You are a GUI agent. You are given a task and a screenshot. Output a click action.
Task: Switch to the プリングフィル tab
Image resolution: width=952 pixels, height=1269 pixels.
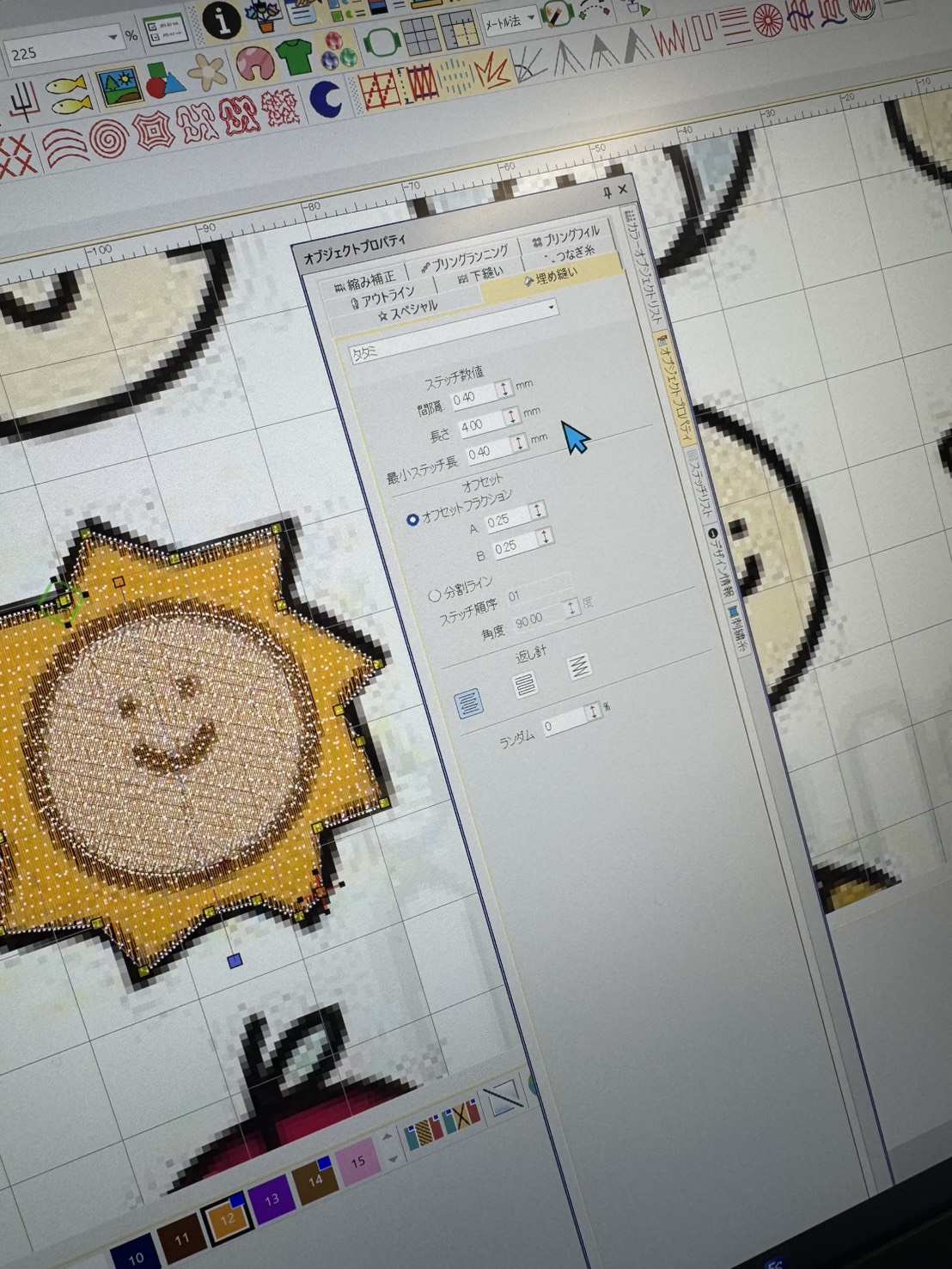(565, 236)
